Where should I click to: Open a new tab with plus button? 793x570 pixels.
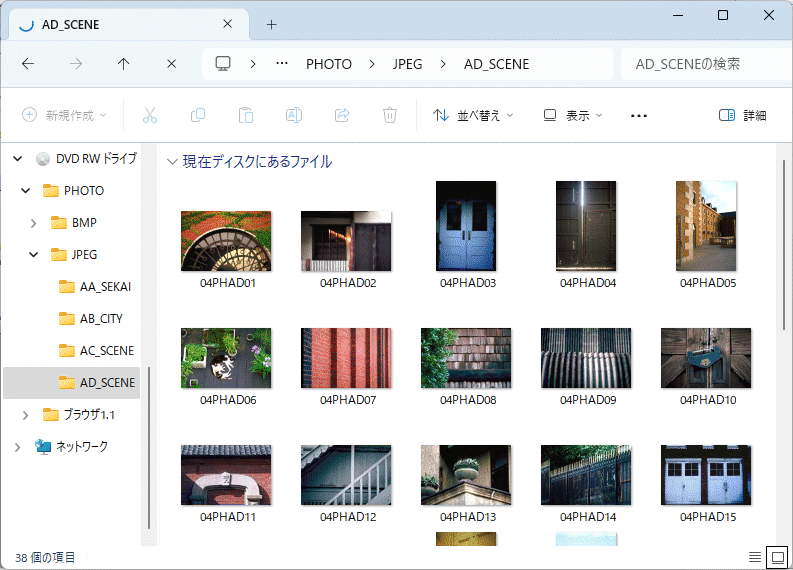point(272,24)
